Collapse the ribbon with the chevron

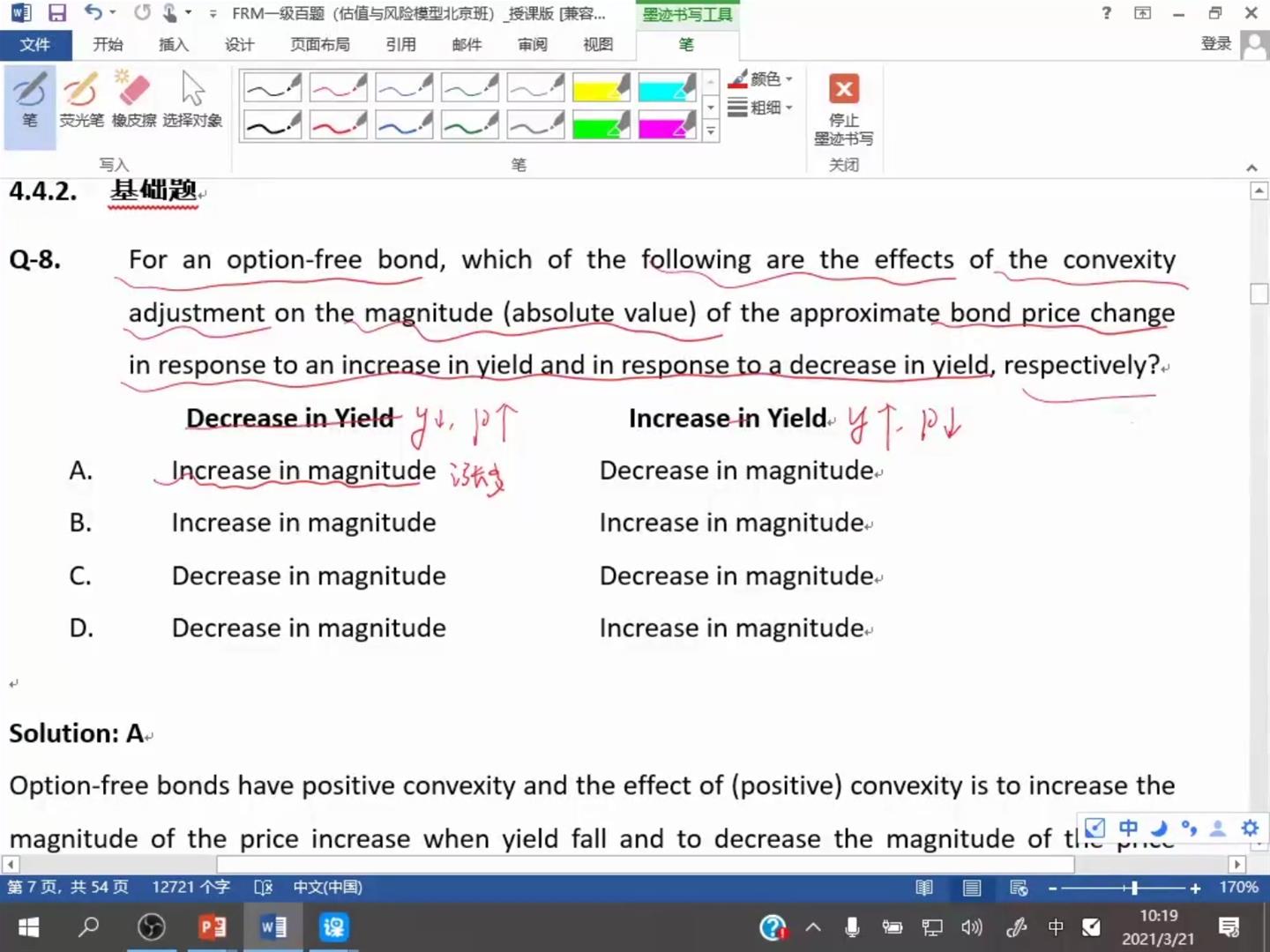coord(1251,167)
